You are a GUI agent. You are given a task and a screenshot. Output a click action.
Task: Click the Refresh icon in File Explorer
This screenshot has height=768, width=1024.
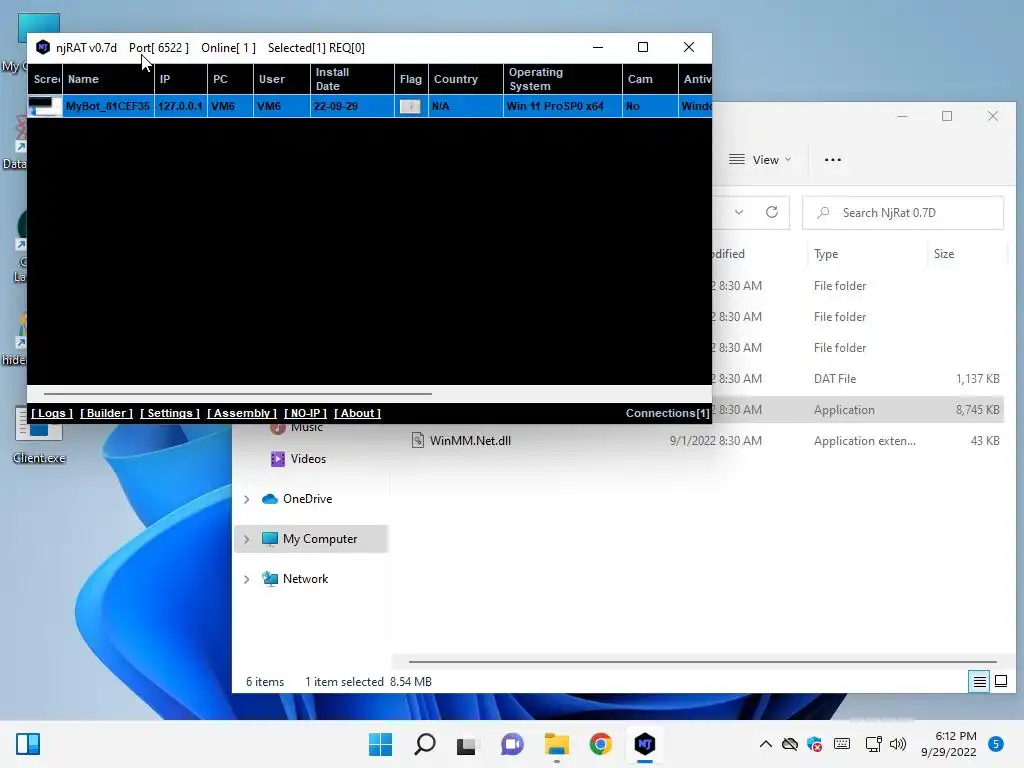click(772, 212)
